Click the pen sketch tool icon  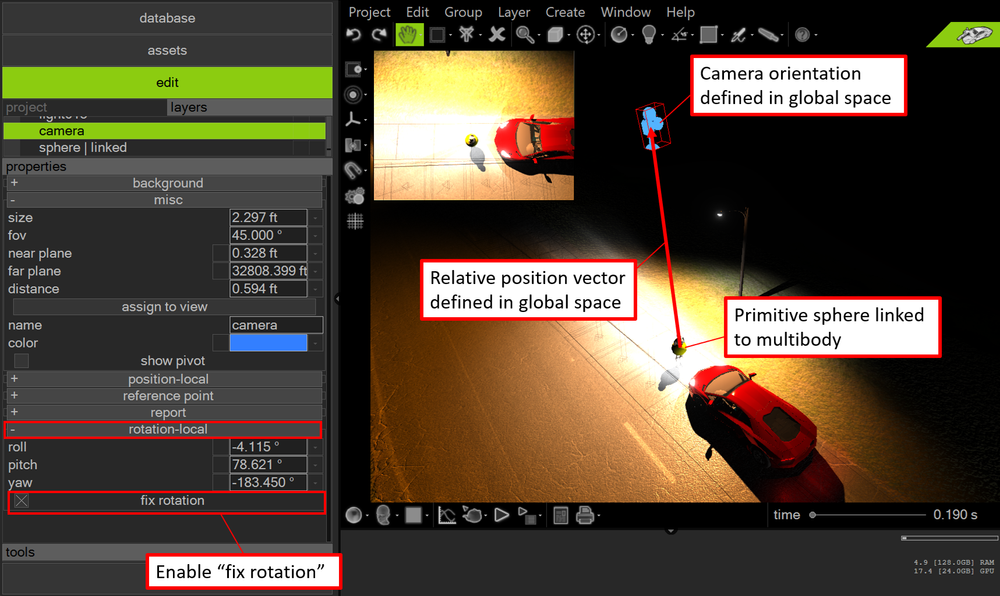point(738,34)
